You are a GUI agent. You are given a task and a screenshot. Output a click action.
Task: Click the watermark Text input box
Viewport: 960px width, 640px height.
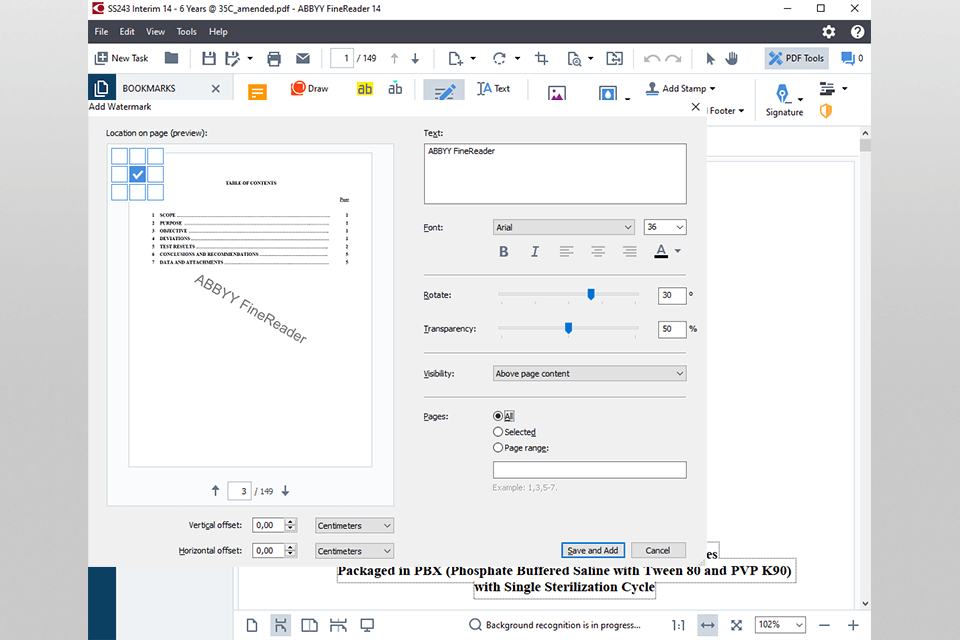click(555, 174)
